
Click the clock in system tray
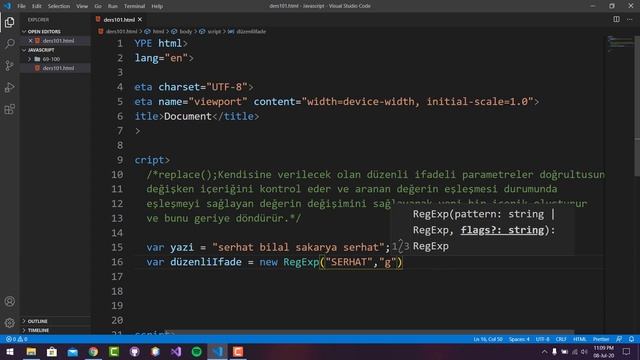click(x=604, y=351)
